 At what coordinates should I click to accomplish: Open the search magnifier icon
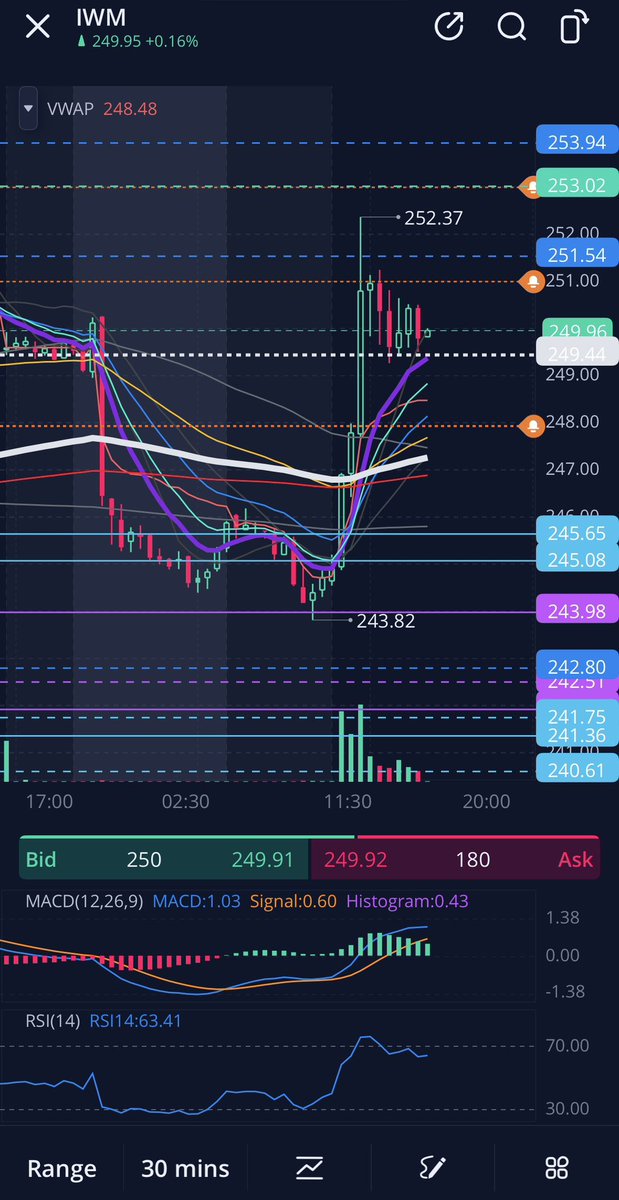pos(512,27)
